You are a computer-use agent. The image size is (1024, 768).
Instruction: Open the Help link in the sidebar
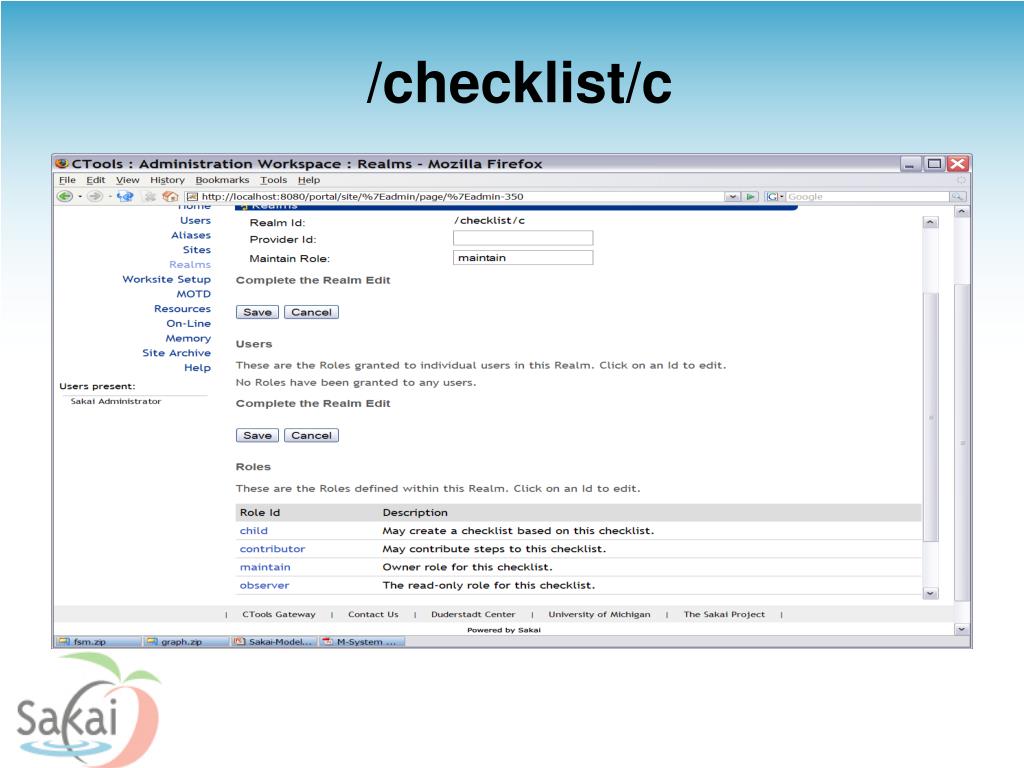tap(197, 368)
